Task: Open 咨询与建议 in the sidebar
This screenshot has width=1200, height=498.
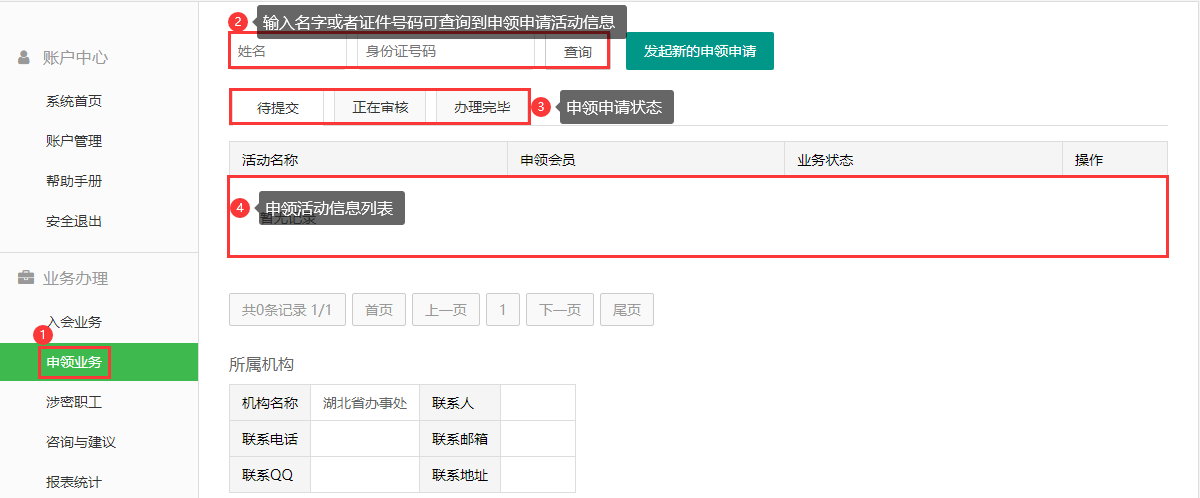Action: click(x=81, y=442)
